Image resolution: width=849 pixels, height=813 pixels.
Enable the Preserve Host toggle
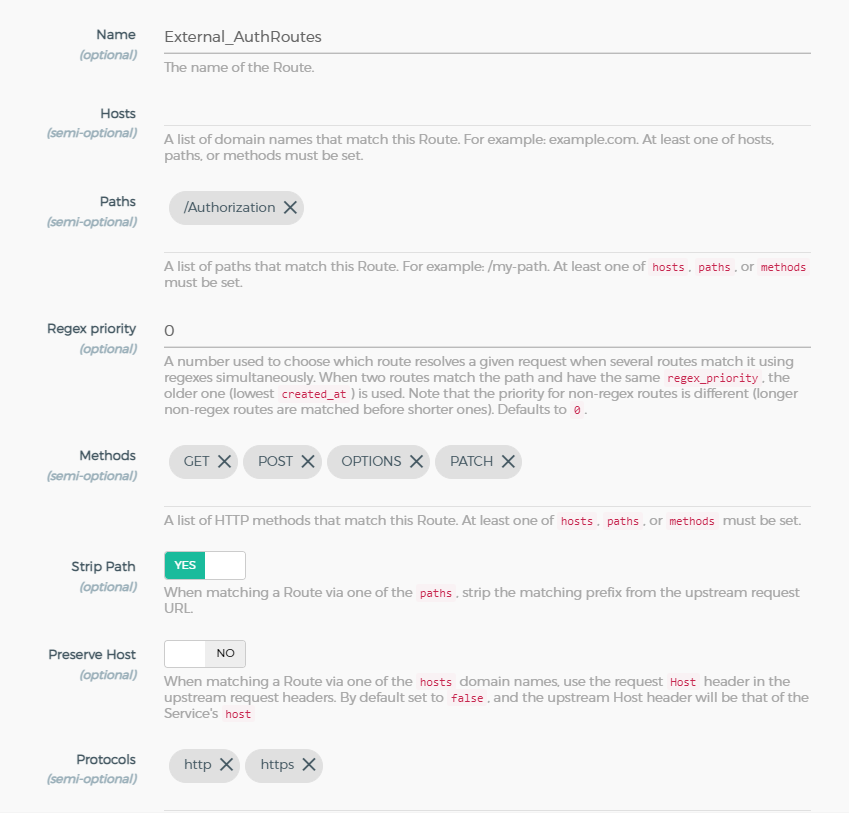tap(205, 654)
